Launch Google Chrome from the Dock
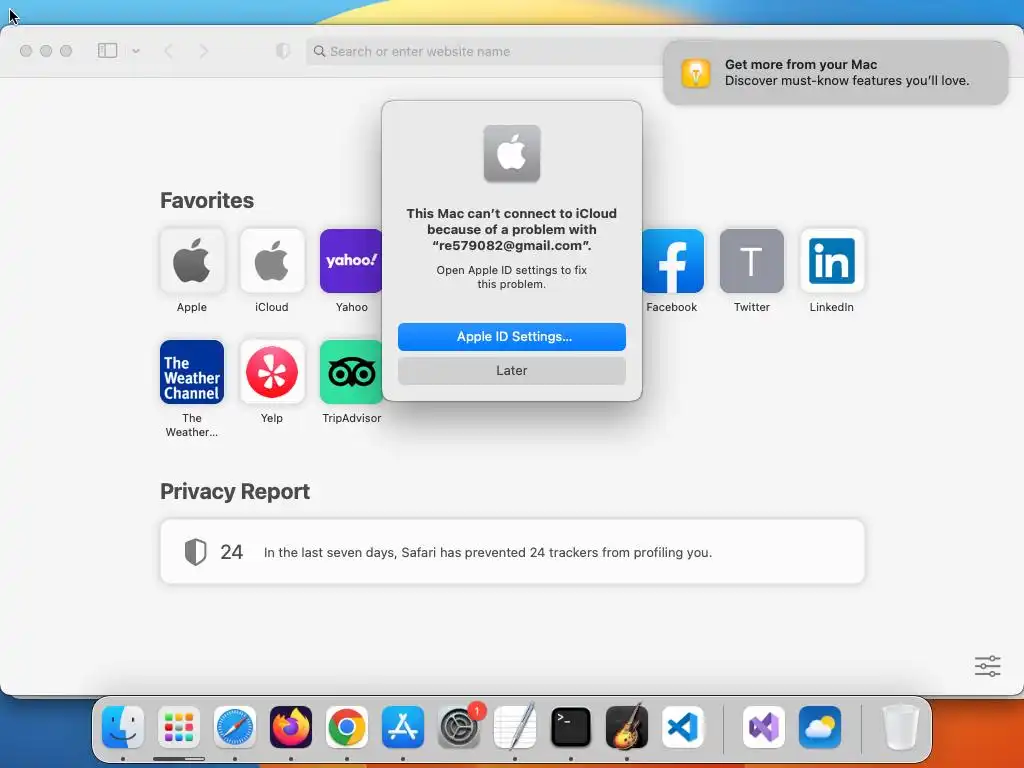 [x=347, y=727]
